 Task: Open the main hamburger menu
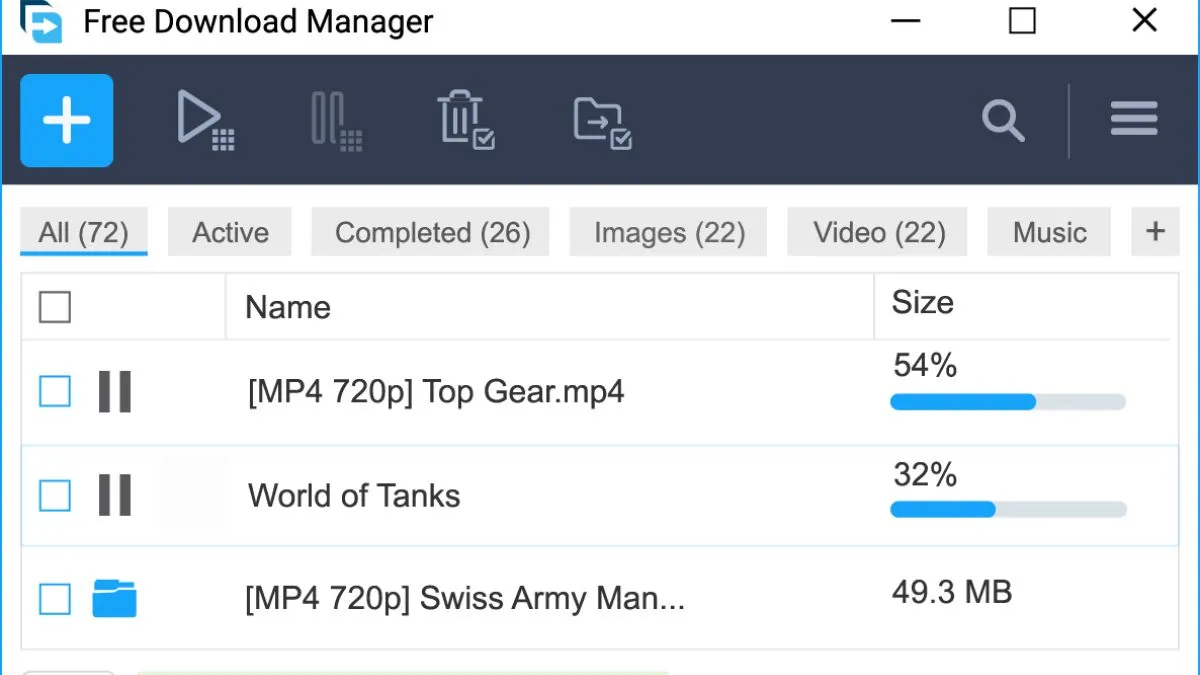(1134, 118)
